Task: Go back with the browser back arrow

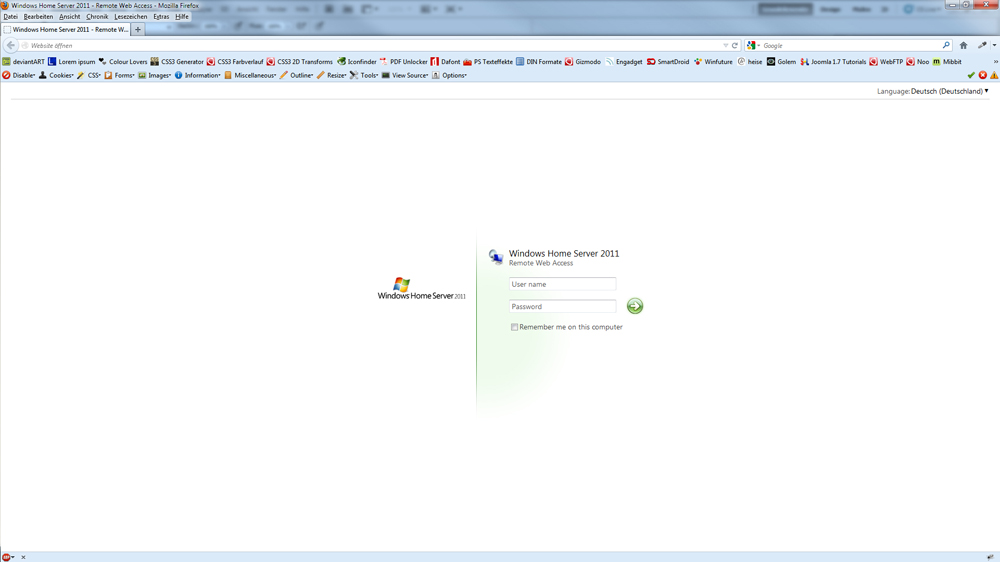Action: 10,45
